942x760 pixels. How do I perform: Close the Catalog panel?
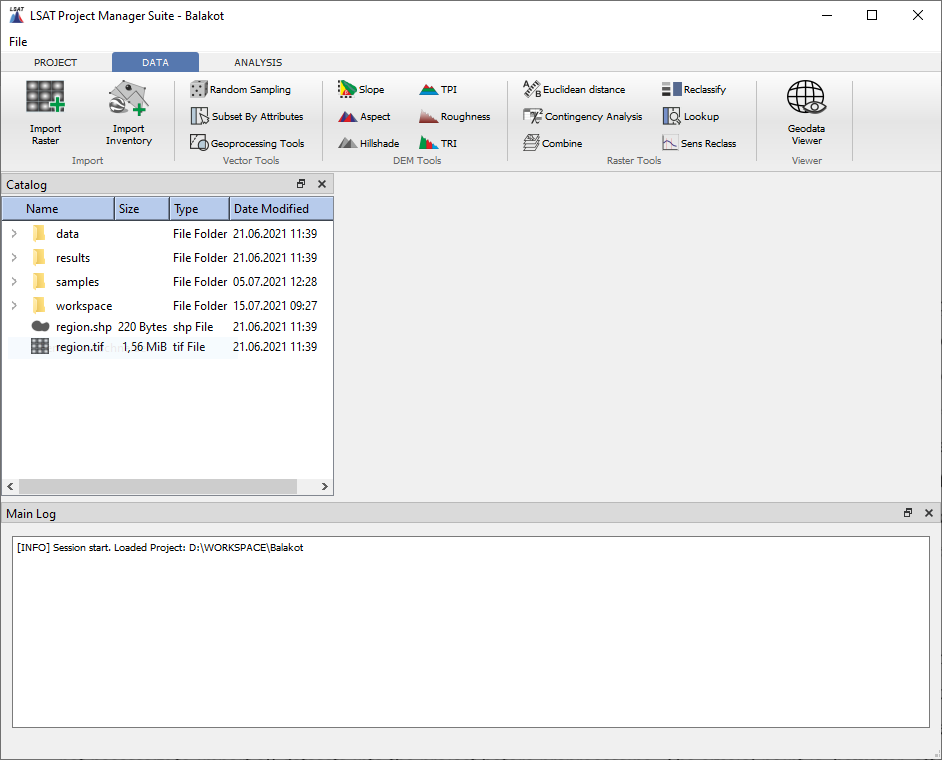click(x=322, y=184)
